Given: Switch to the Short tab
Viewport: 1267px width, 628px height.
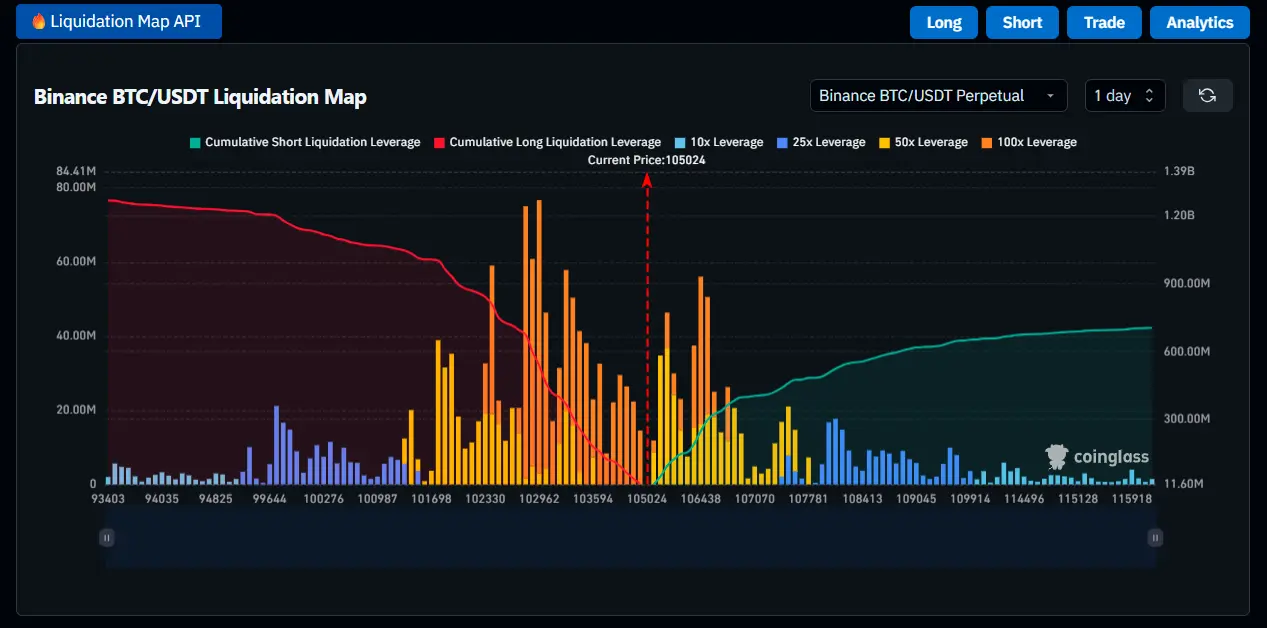Looking at the screenshot, I should click(1022, 22).
